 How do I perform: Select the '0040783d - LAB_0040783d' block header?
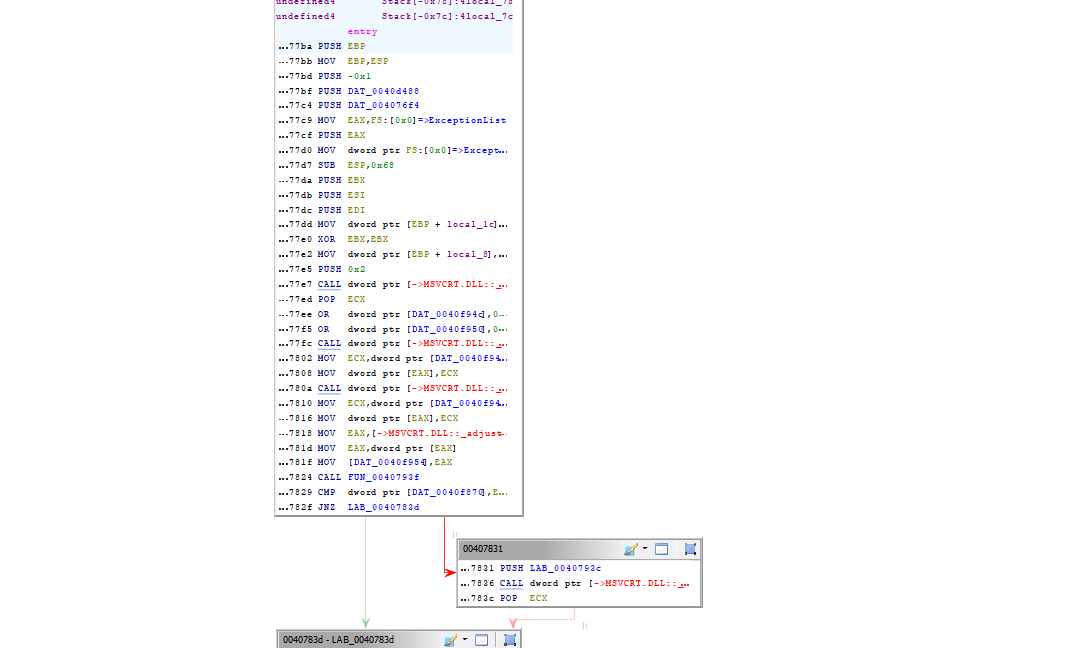click(340, 640)
